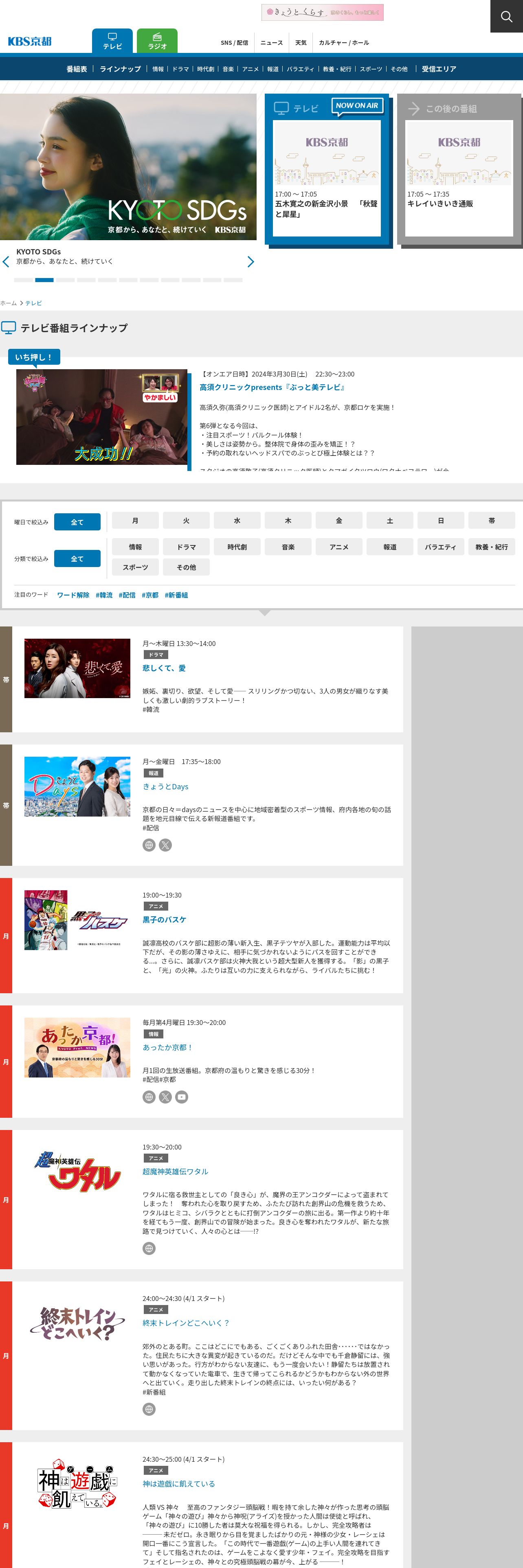
Task: Open SNS / 配信 menu
Action: (234, 43)
